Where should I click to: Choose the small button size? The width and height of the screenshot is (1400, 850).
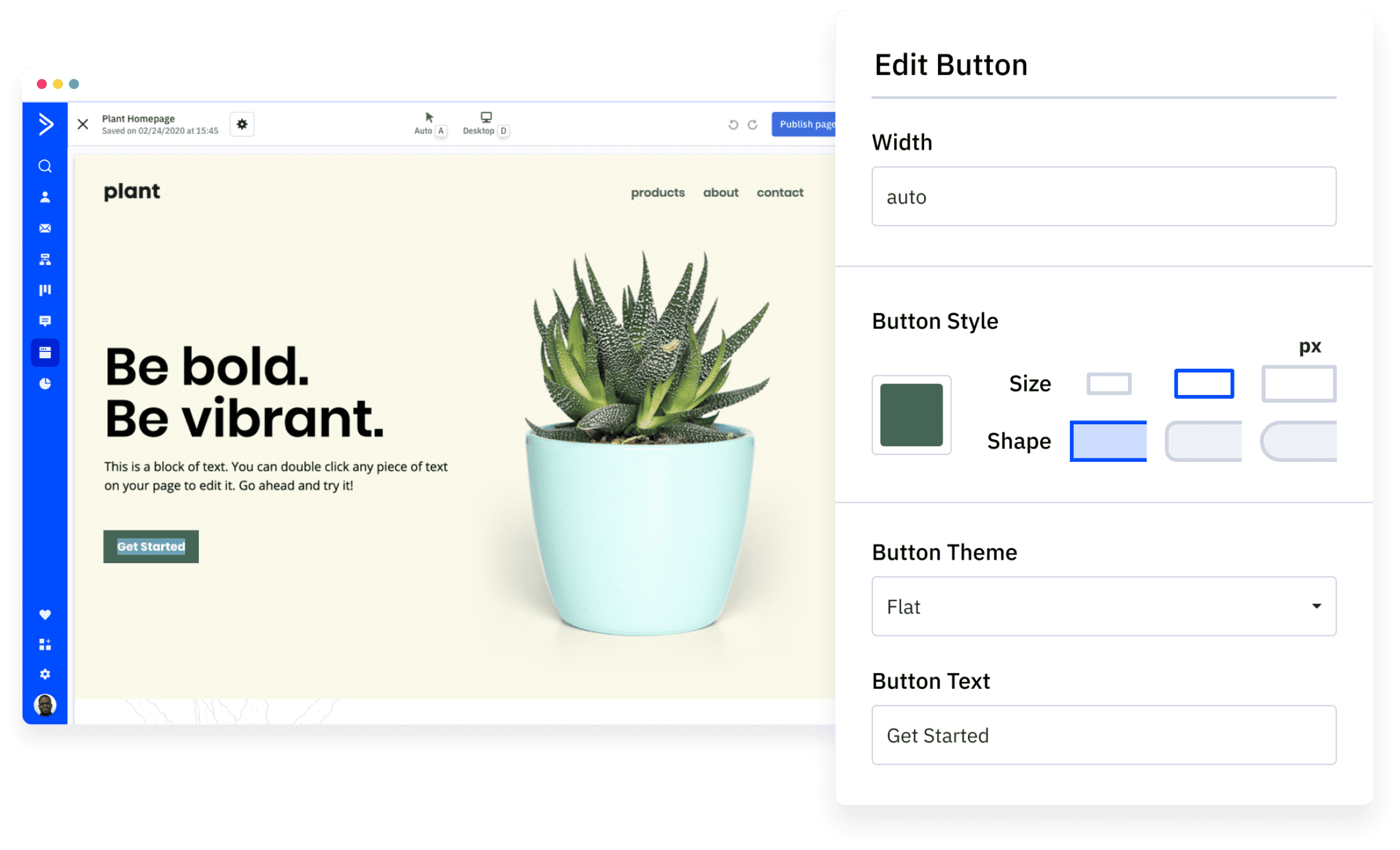1109,384
